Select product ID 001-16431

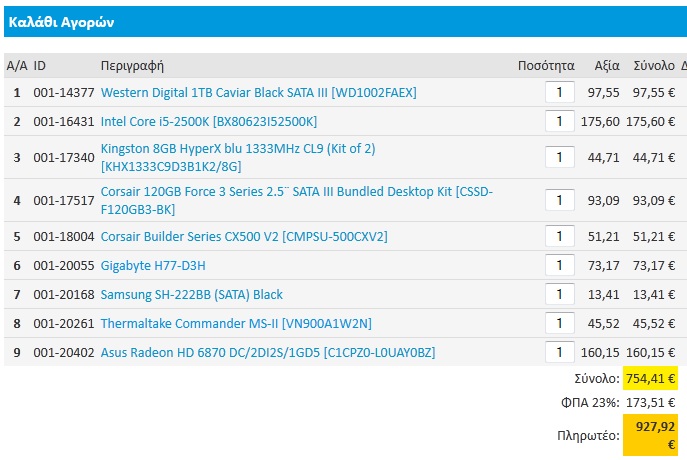(x=64, y=121)
